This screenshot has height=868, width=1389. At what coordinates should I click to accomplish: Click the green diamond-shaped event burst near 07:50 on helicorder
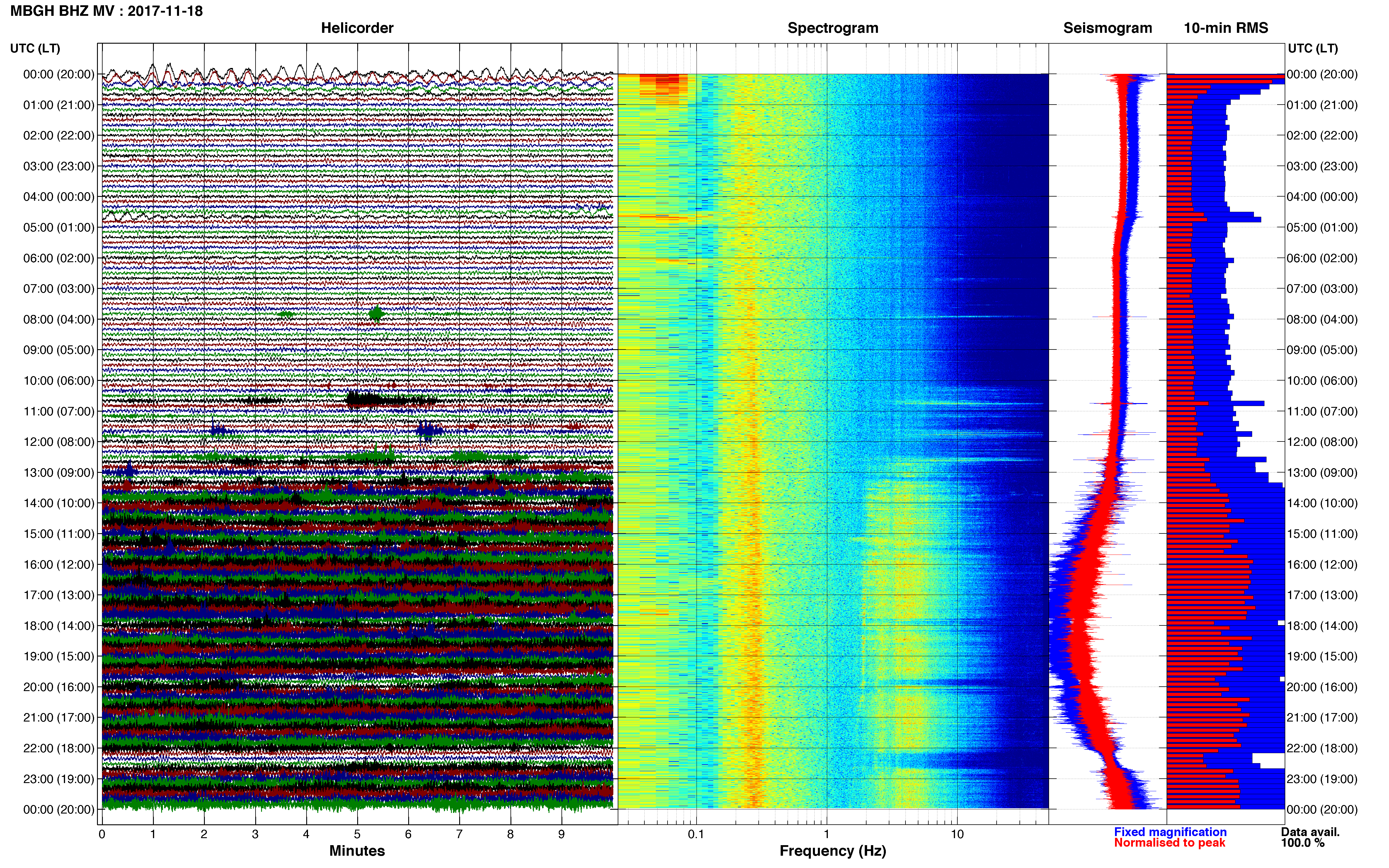[376, 313]
